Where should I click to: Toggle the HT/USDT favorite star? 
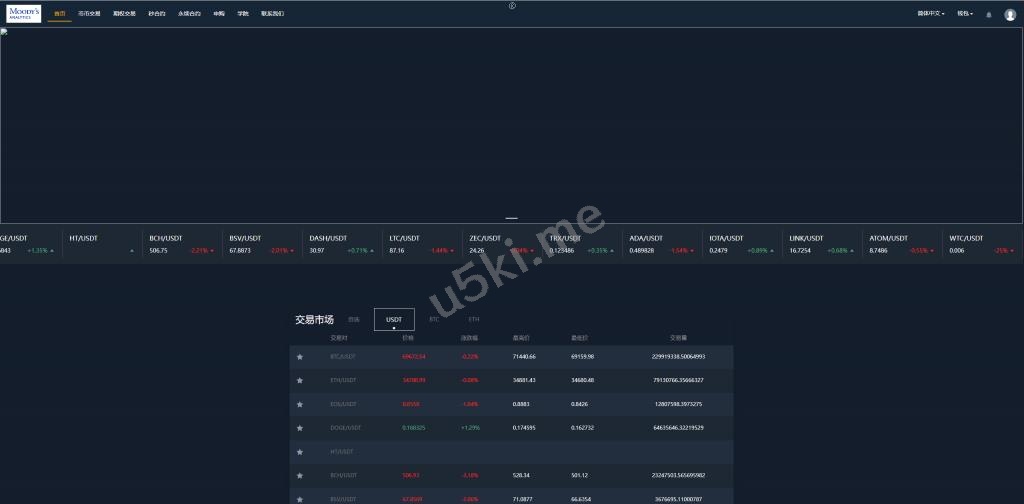click(x=299, y=452)
